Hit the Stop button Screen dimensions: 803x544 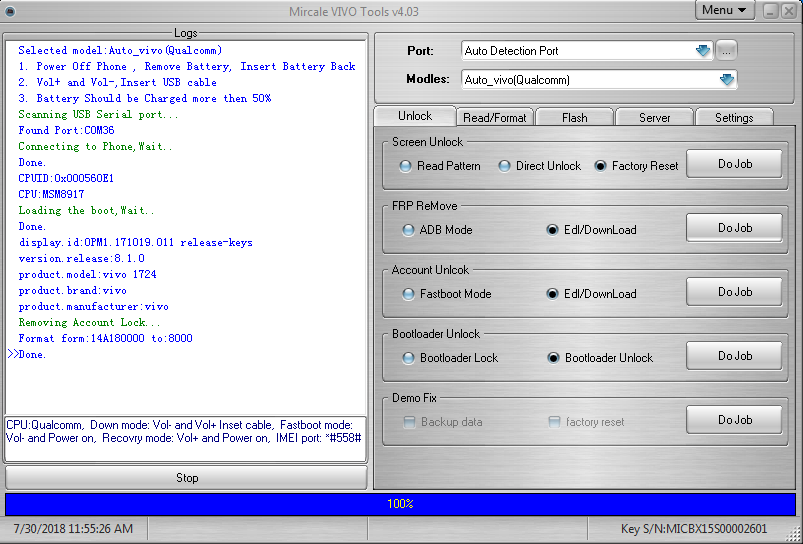click(x=186, y=478)
